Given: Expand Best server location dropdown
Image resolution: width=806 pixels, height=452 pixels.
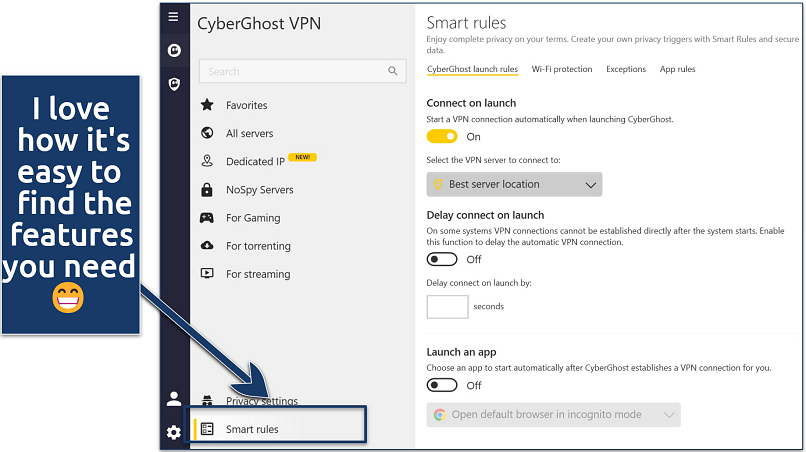Looking at the screenshot, I should coord(514,184).
